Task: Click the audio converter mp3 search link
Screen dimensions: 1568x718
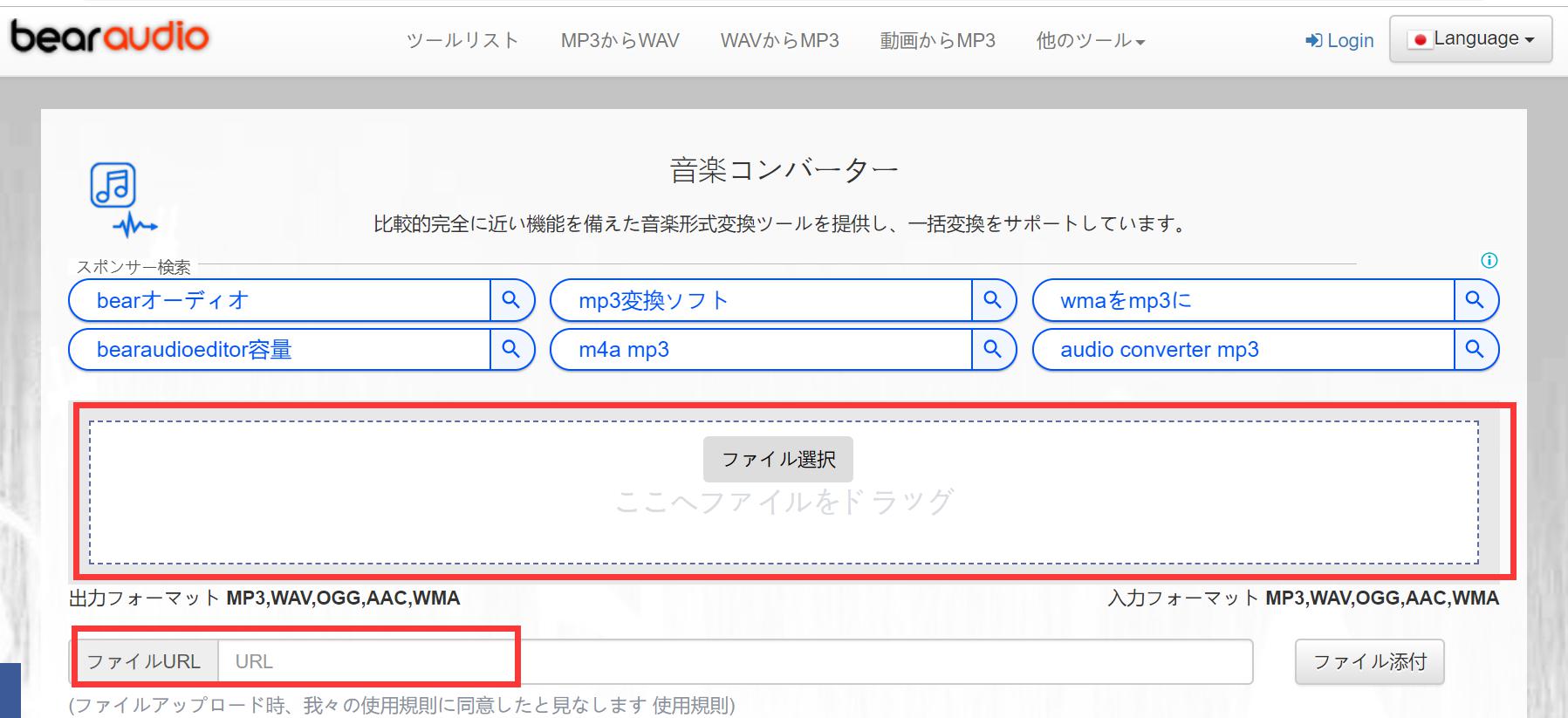Action: coord(1243,349)
